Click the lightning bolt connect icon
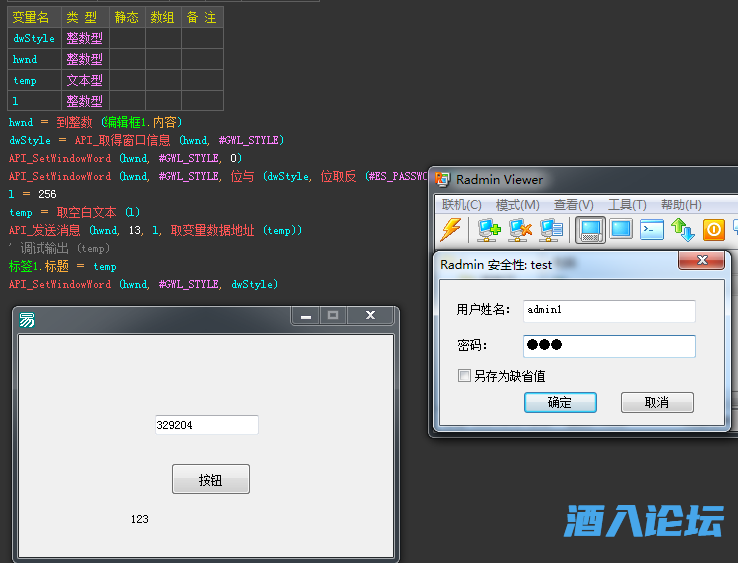 [x=450, y=230]
